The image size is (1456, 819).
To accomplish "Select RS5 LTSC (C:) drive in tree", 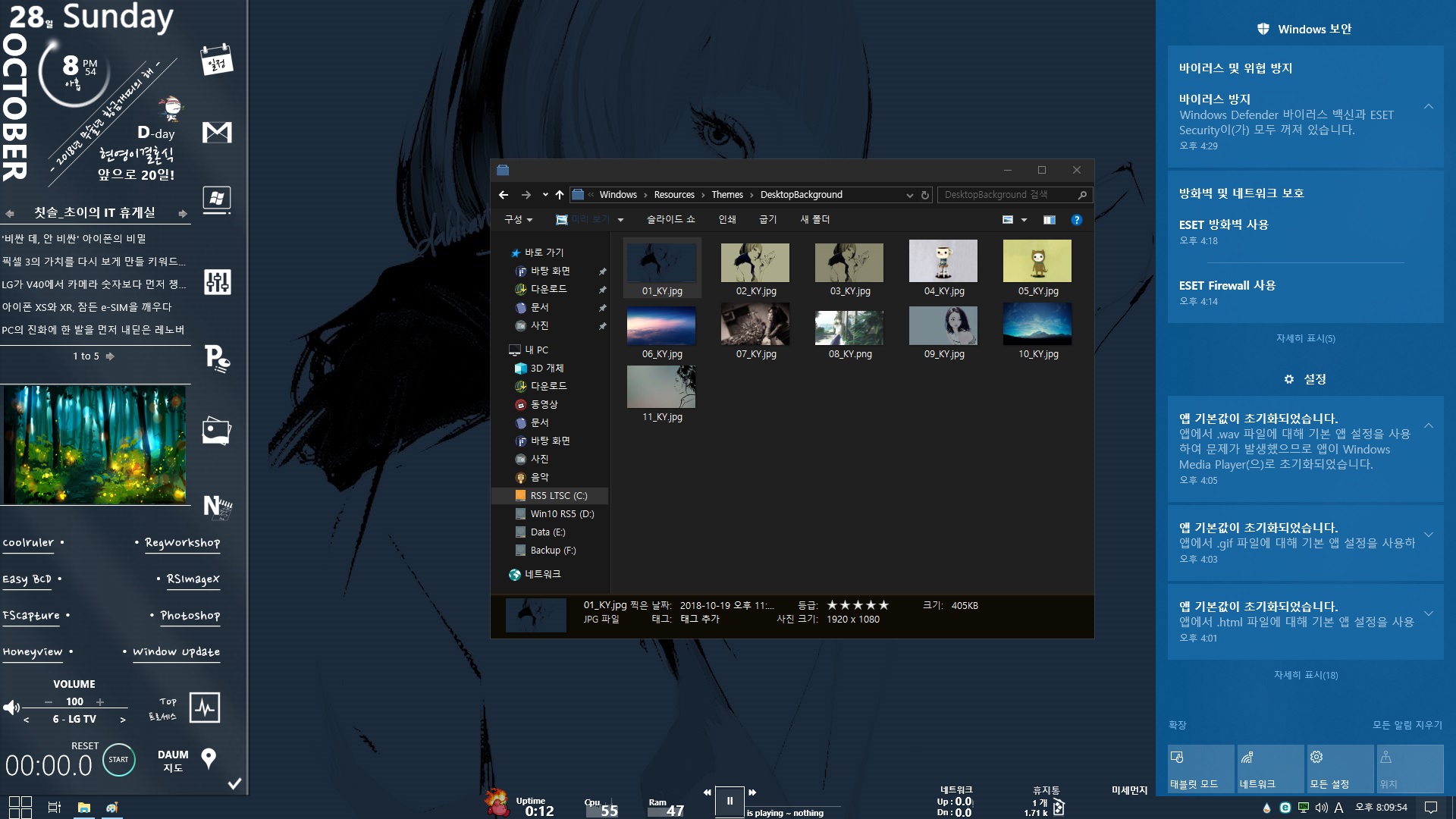I will click(x=551, y=496).
